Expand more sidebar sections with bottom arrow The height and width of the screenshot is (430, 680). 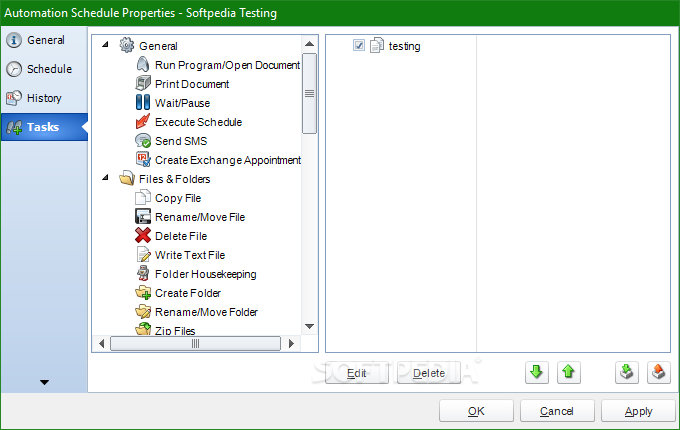point(44,382)
